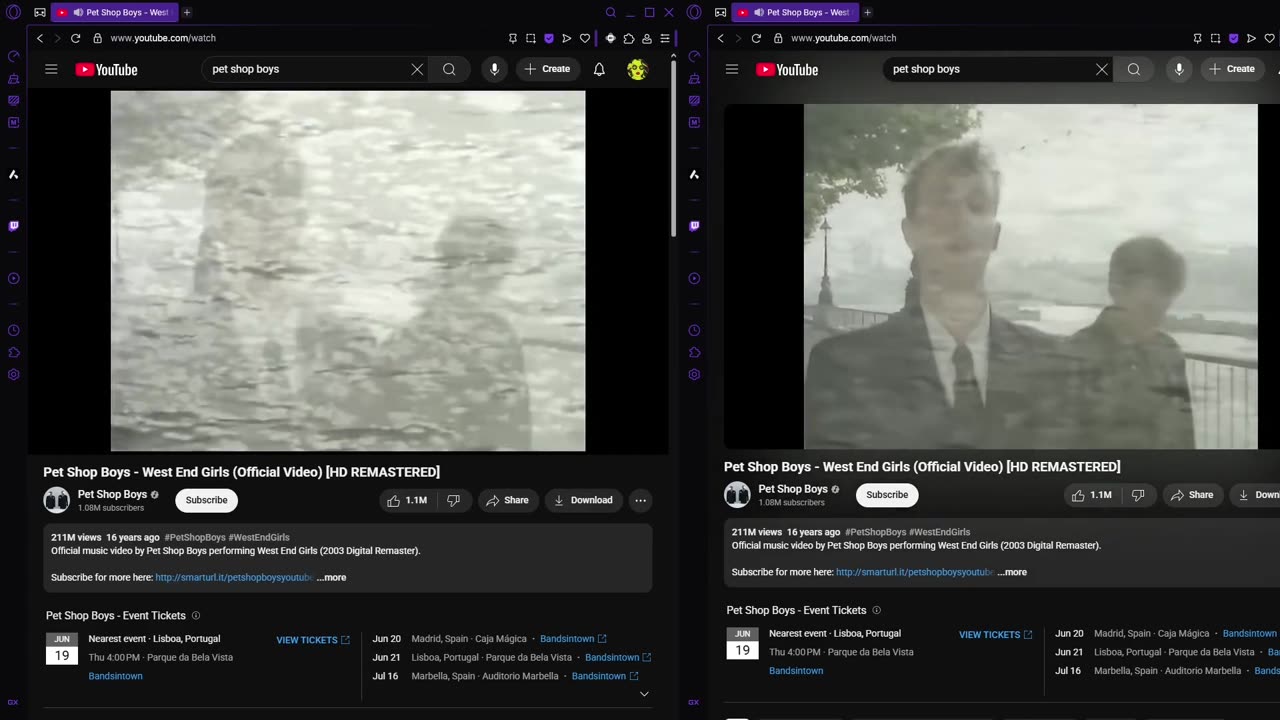Image resolution: width=1280 pixels, height=720 pixels.
Task: Open ad blocker shield in left window
Action: click(549, 38)
